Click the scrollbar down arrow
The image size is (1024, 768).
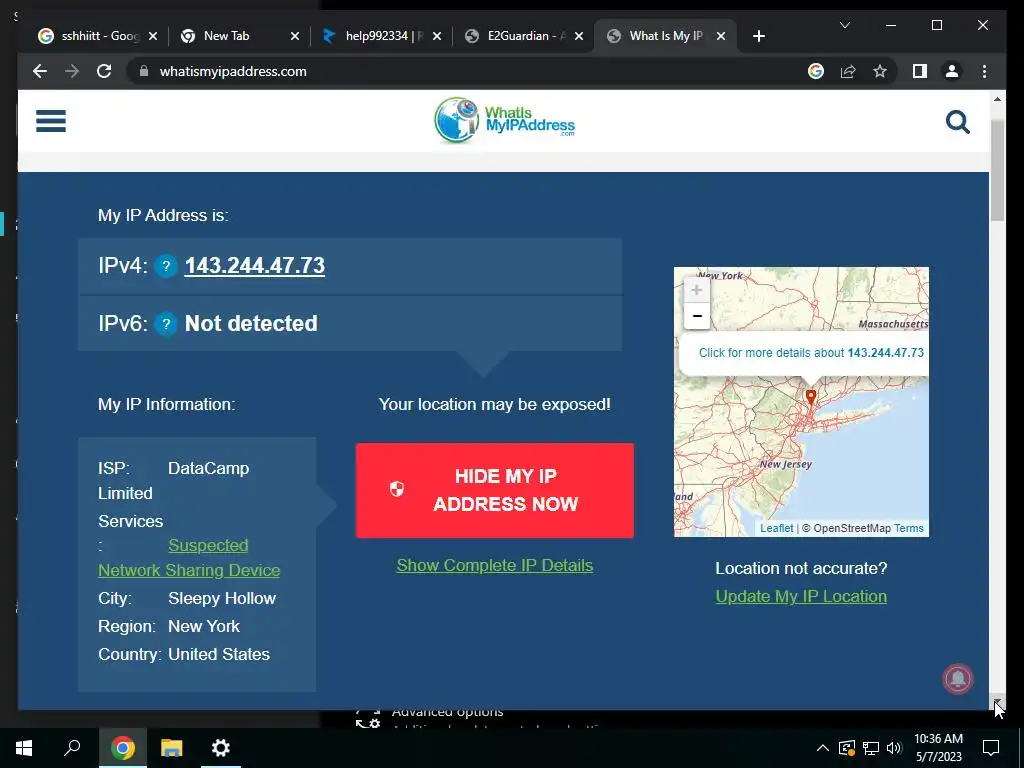(997, 703)
